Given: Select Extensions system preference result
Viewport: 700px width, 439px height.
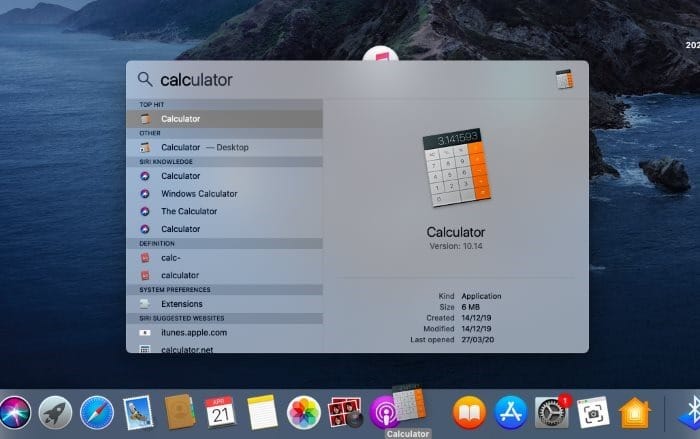Looking at the screenshot, I should click(x=224, y=304).
